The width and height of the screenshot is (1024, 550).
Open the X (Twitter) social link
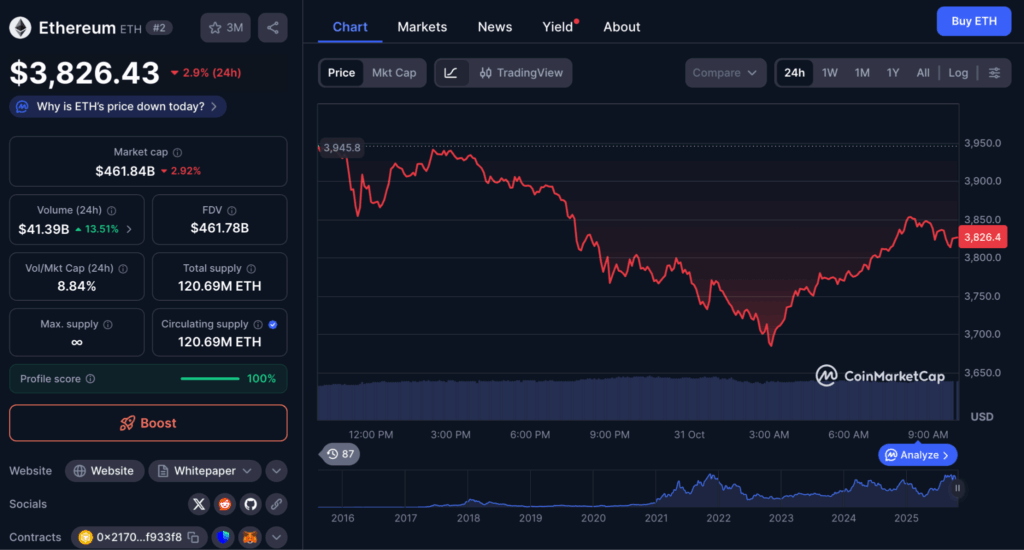coord(199,504)
